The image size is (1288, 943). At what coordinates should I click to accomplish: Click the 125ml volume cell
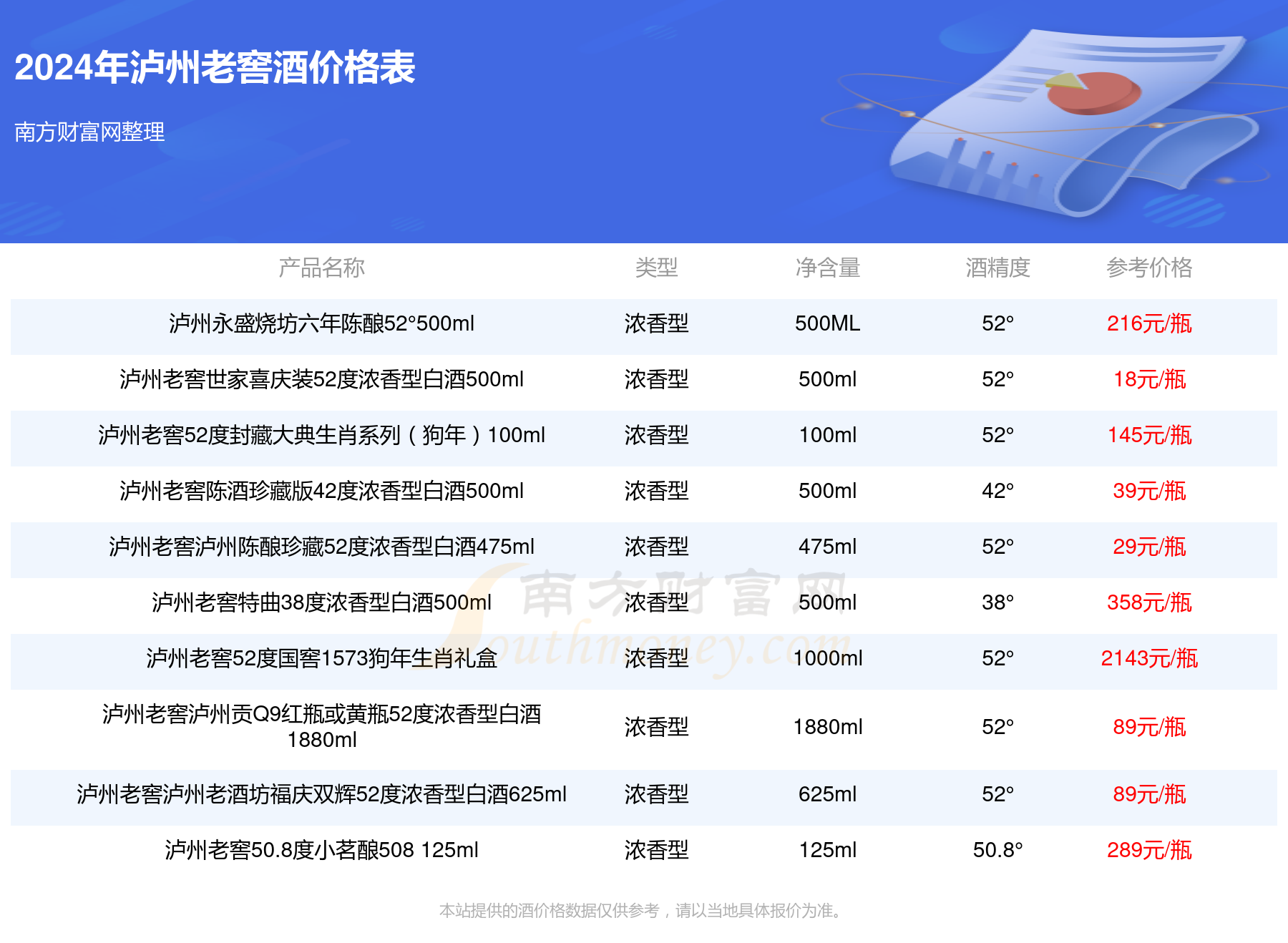tap(828, 850)
